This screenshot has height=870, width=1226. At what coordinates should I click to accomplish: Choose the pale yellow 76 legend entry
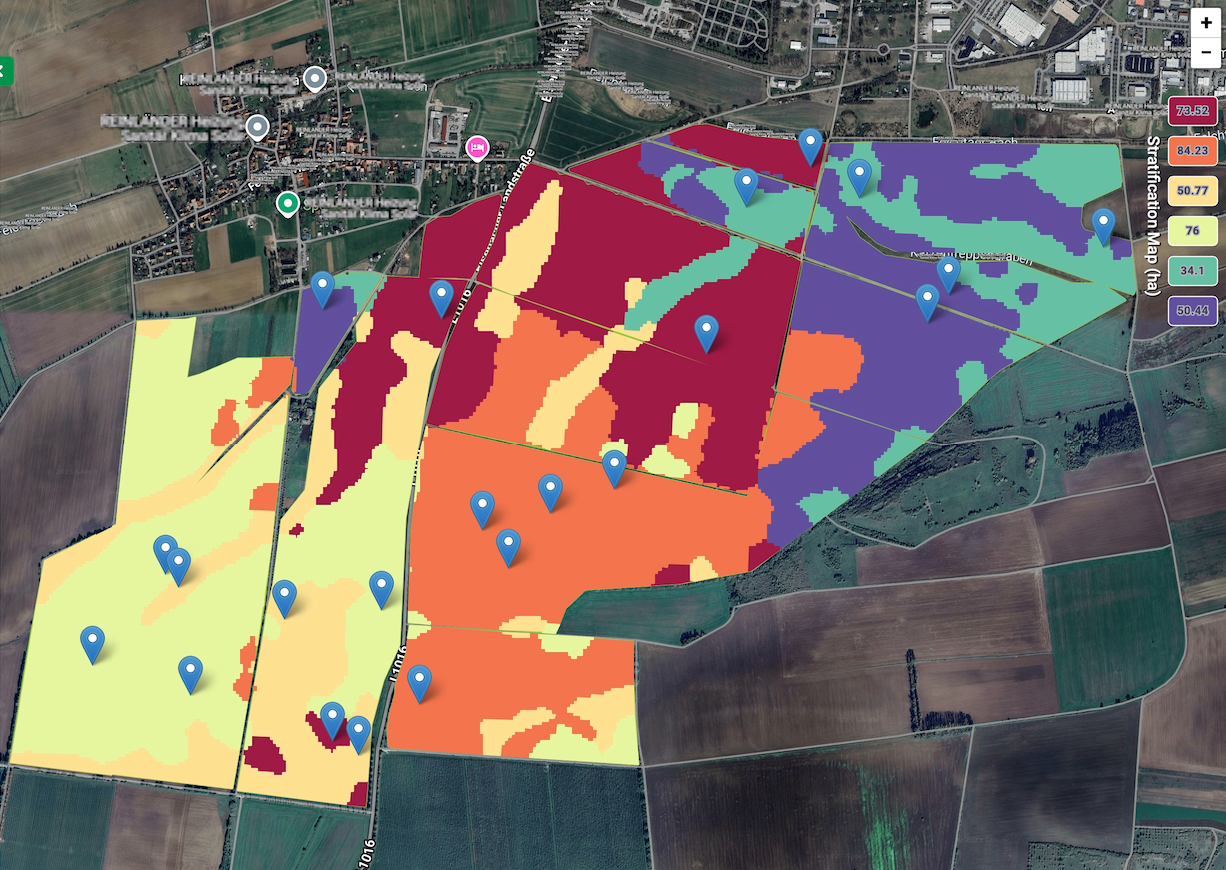pos(1192,231)
